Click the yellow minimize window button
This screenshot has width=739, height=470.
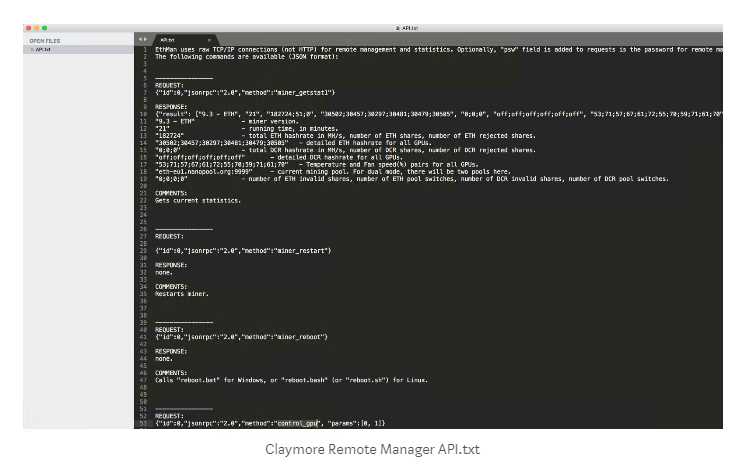(x=36, y=28)
